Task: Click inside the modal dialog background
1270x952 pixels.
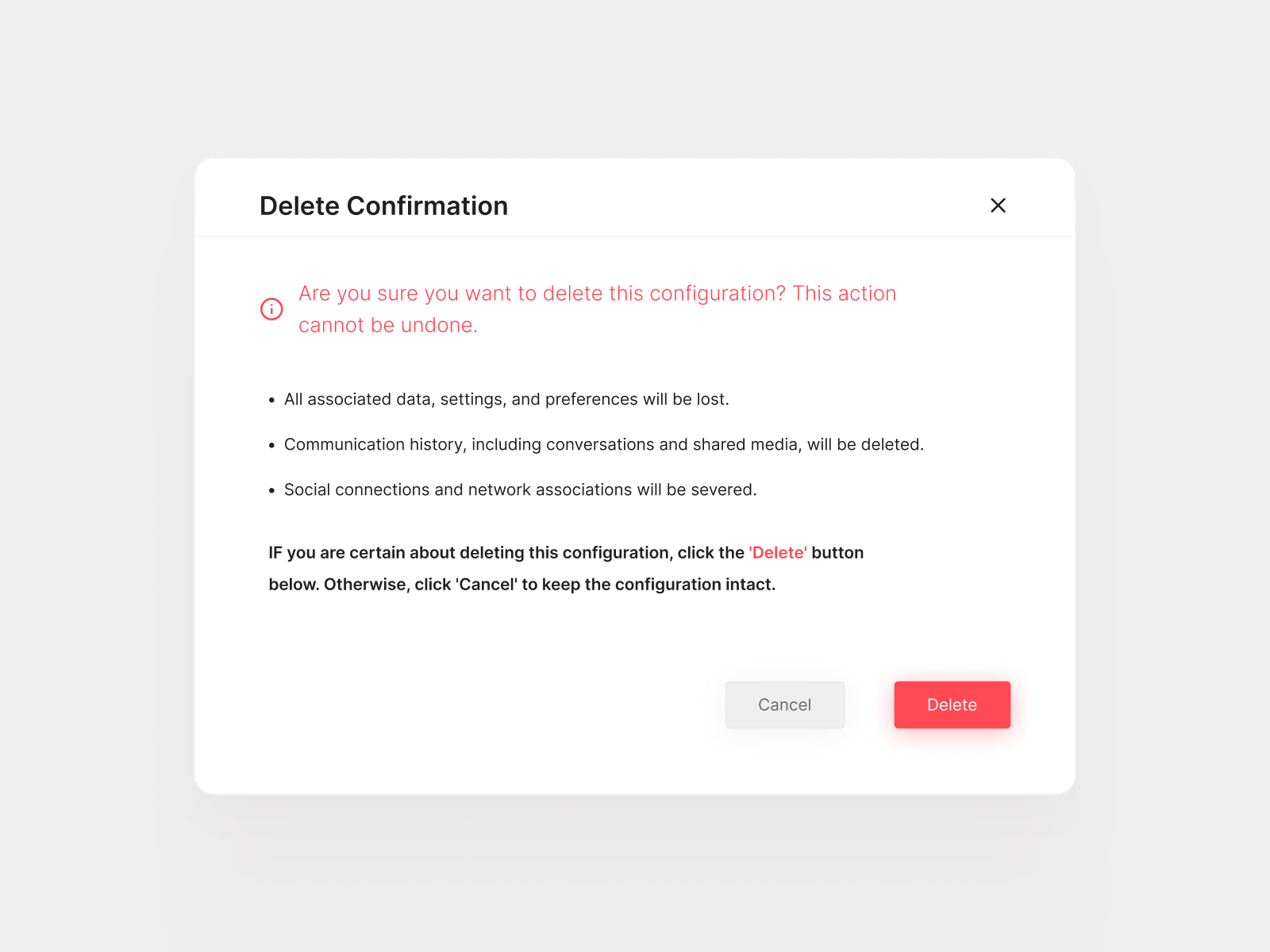Action: 635,635
